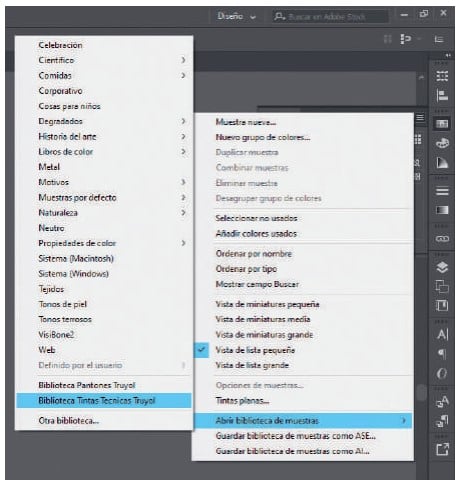Click the Adobe Stock search field
Viewport: 458px width, 483px height.
(x=331, y=16)
